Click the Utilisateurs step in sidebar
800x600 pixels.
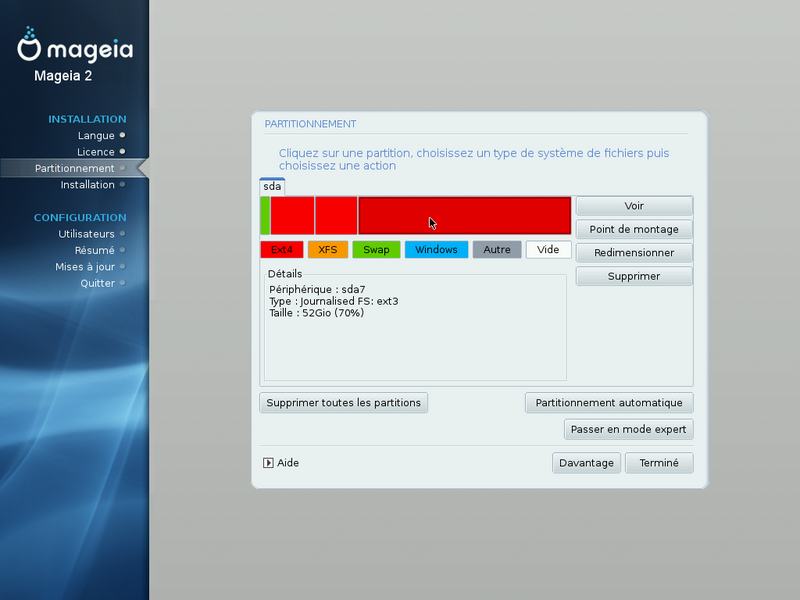pyautogui.click(x=86, y=234)
